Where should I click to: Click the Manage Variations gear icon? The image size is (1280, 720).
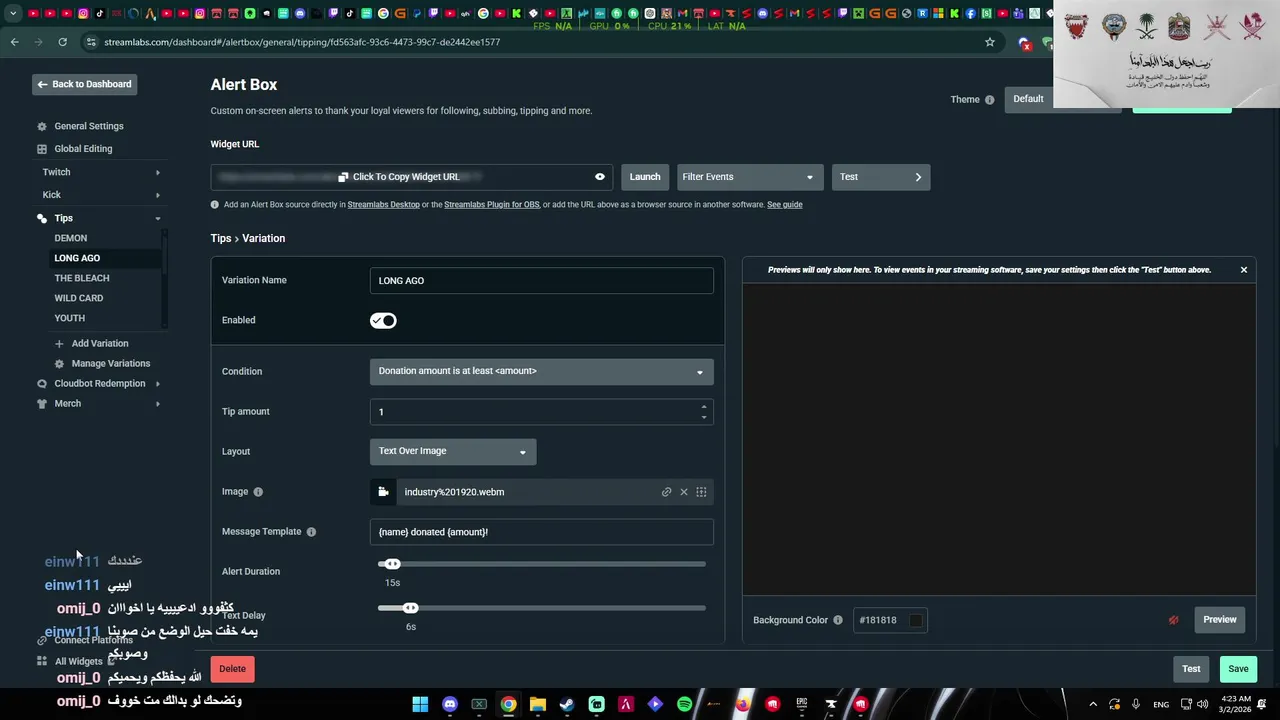[x=59, y=364]
